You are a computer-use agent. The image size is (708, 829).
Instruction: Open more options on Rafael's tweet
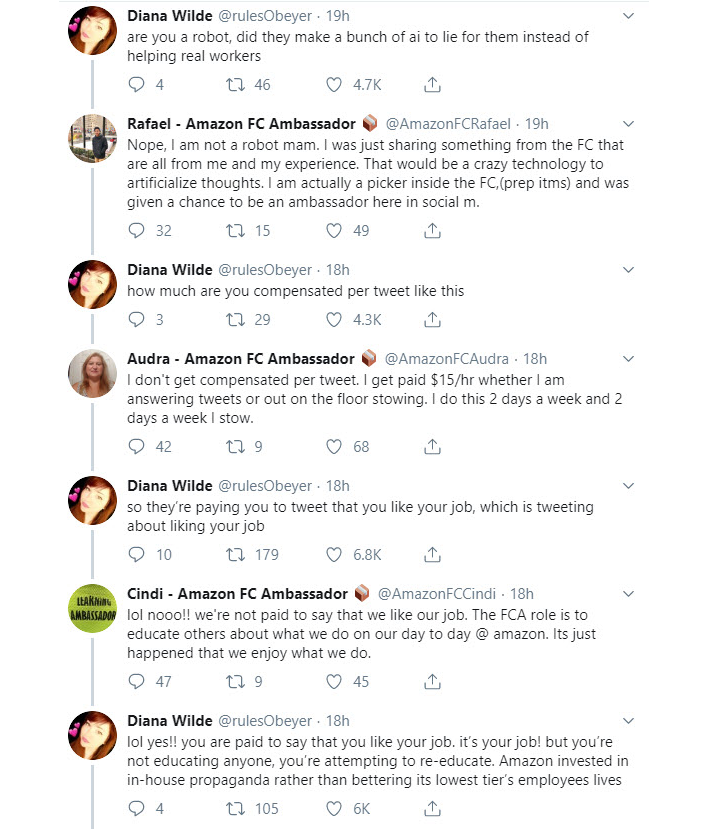coord(628,124)
